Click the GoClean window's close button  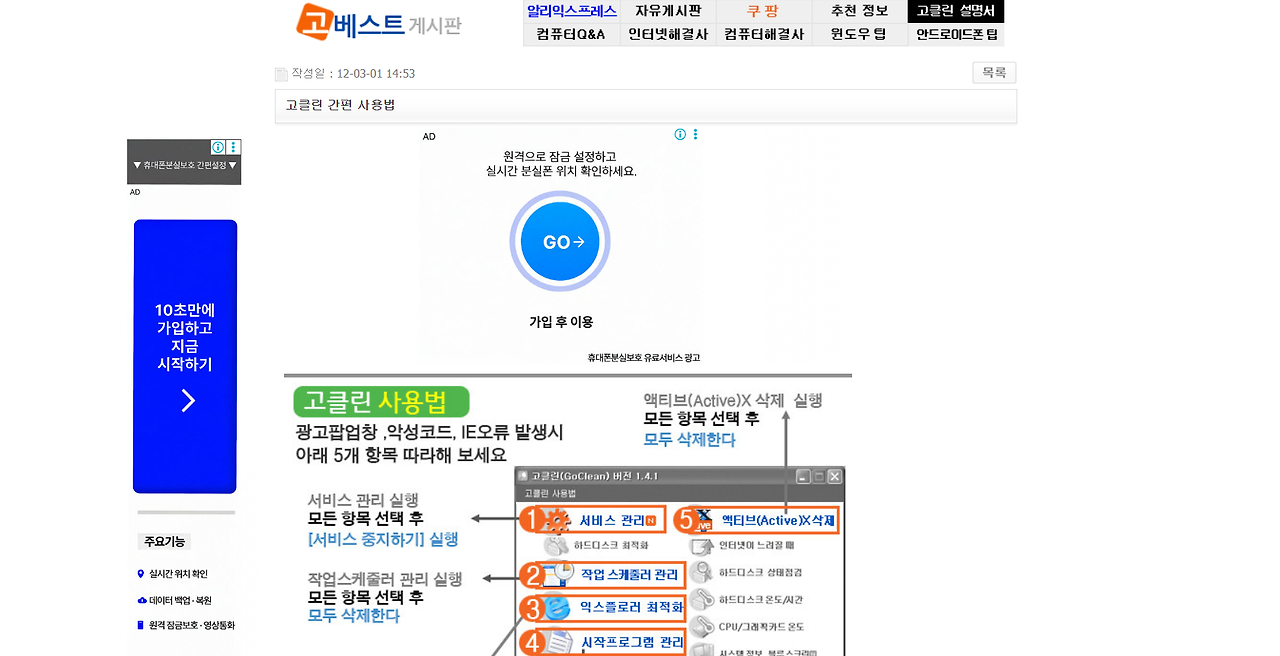(834, 476)
